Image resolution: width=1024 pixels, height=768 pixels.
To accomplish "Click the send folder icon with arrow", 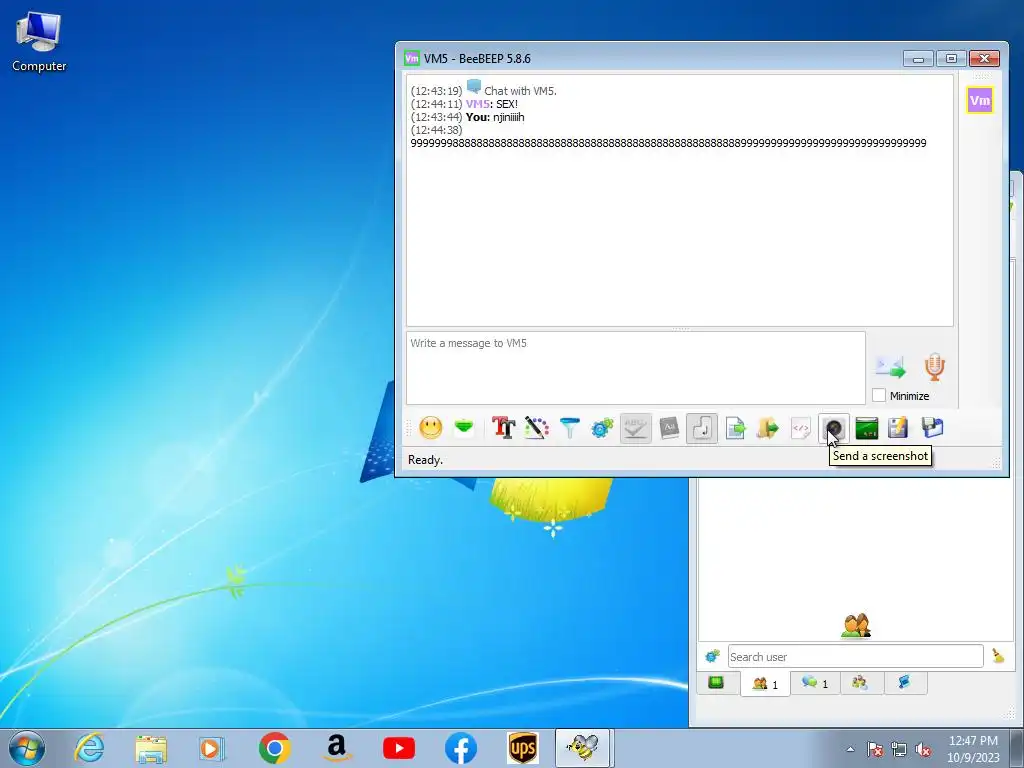I will [768, 428].
